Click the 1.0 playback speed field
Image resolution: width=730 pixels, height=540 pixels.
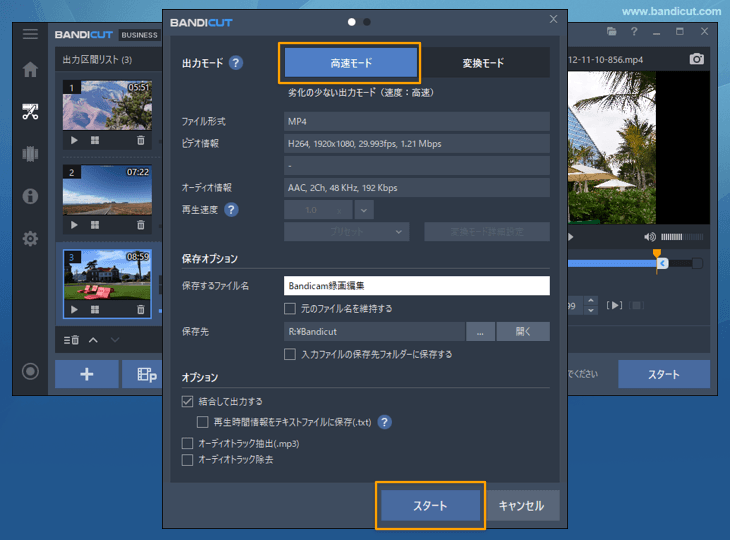tap(318, 210)
